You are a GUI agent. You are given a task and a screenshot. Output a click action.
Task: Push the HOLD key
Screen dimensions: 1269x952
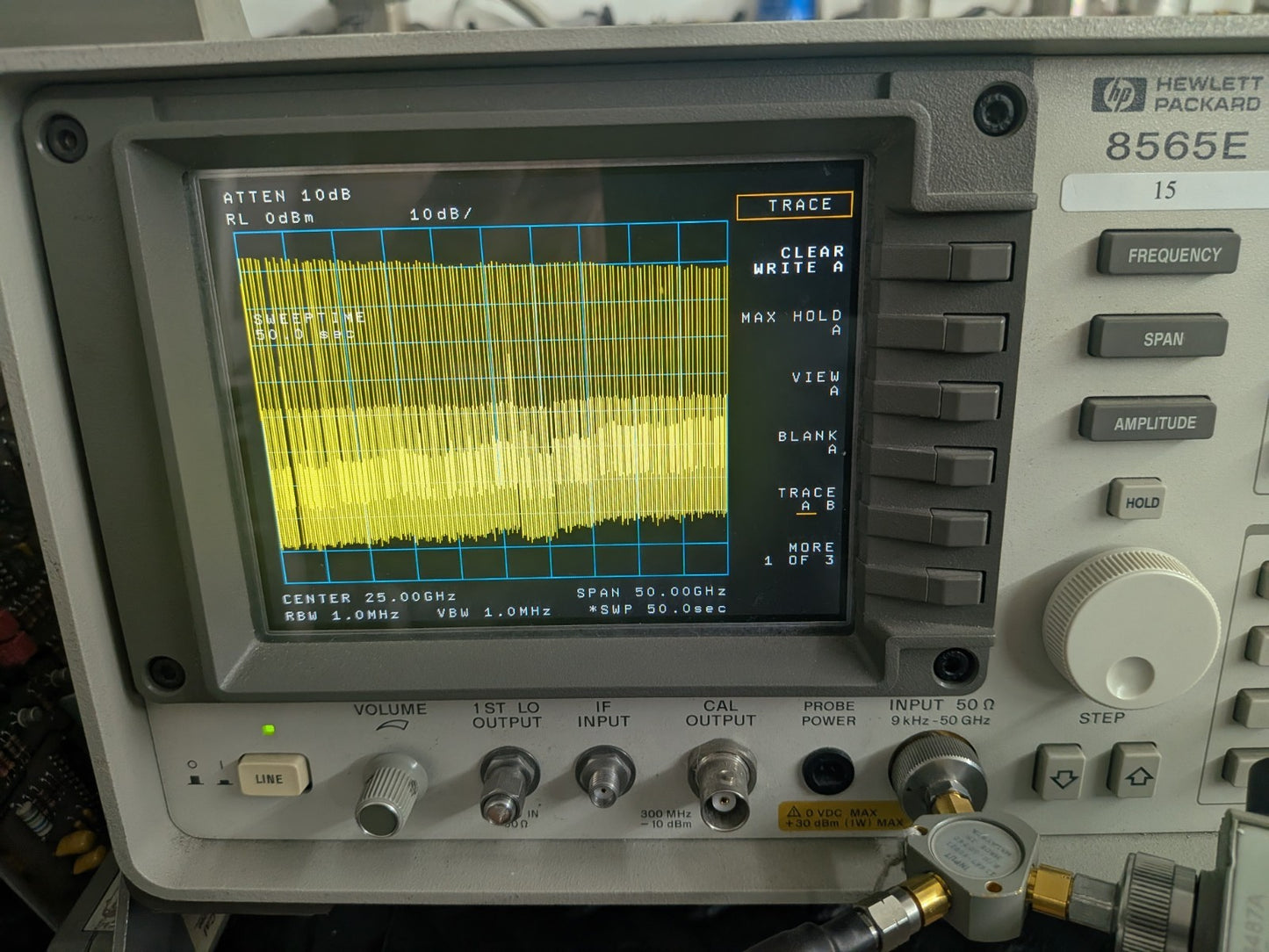(x=1137, y=500)
